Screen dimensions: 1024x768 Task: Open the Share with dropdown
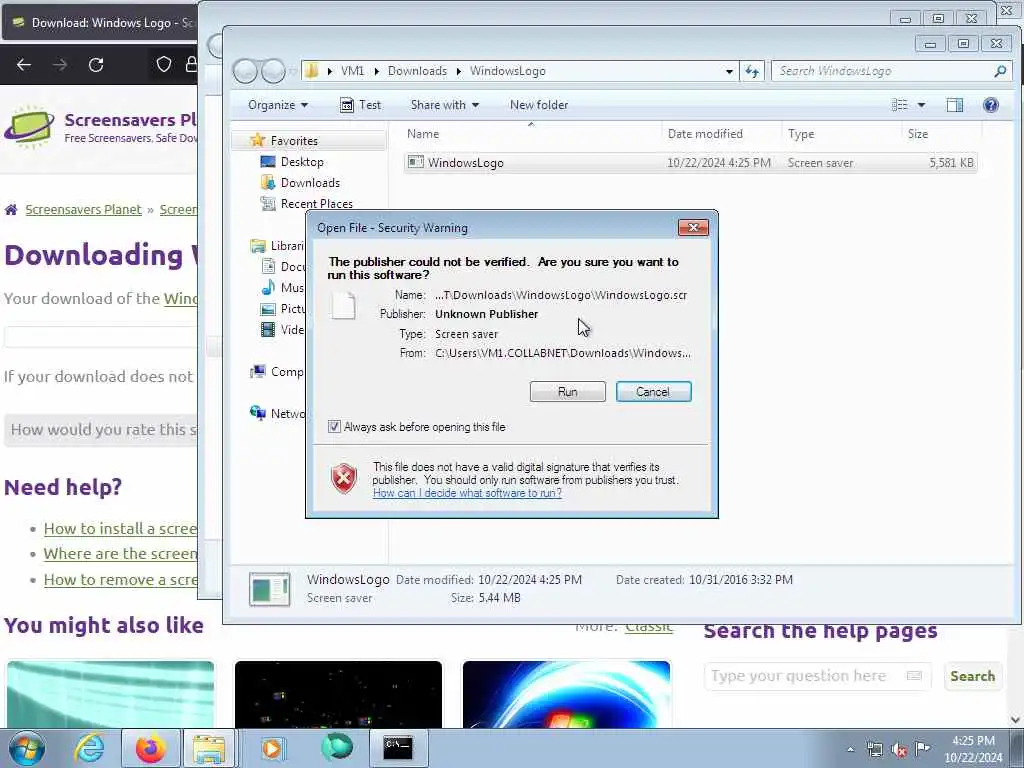click(x=445, y=105)
